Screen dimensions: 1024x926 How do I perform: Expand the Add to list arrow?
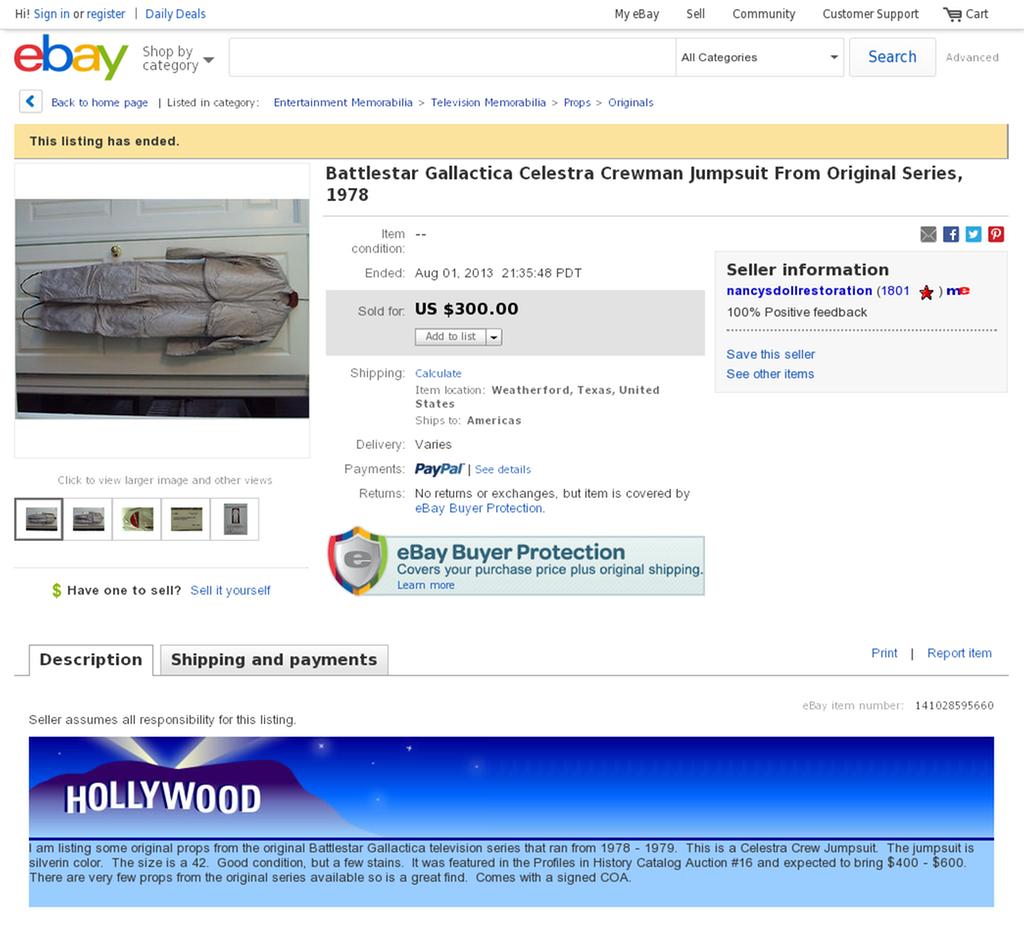point(494,337)
